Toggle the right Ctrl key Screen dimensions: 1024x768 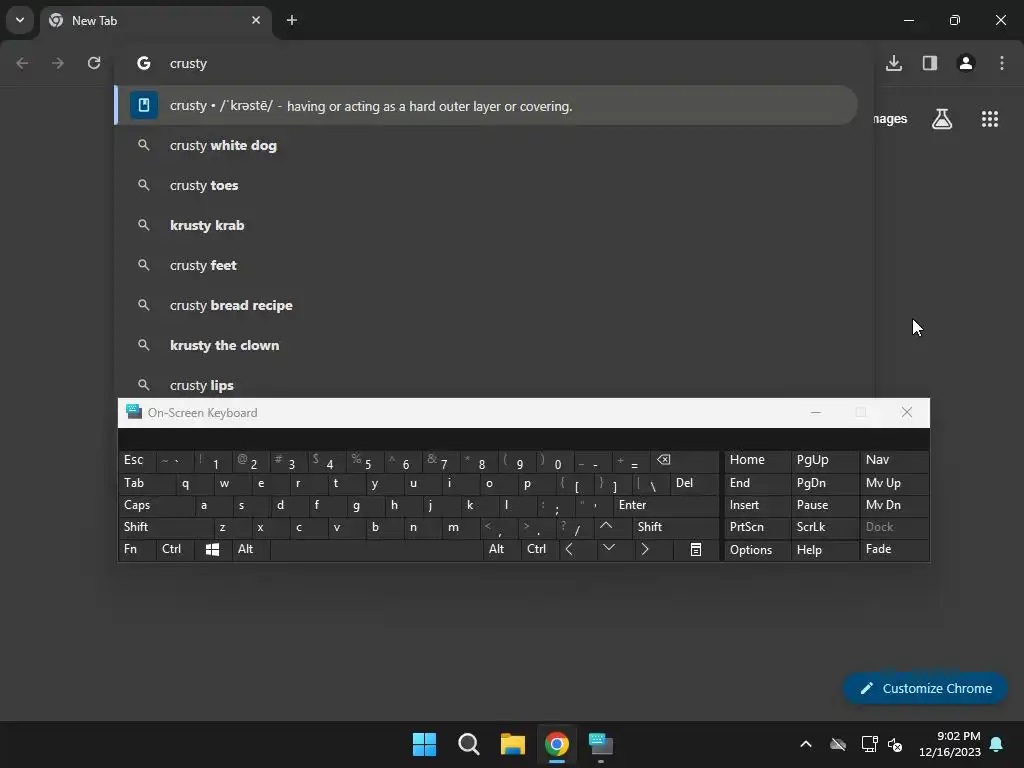[540, 549]
